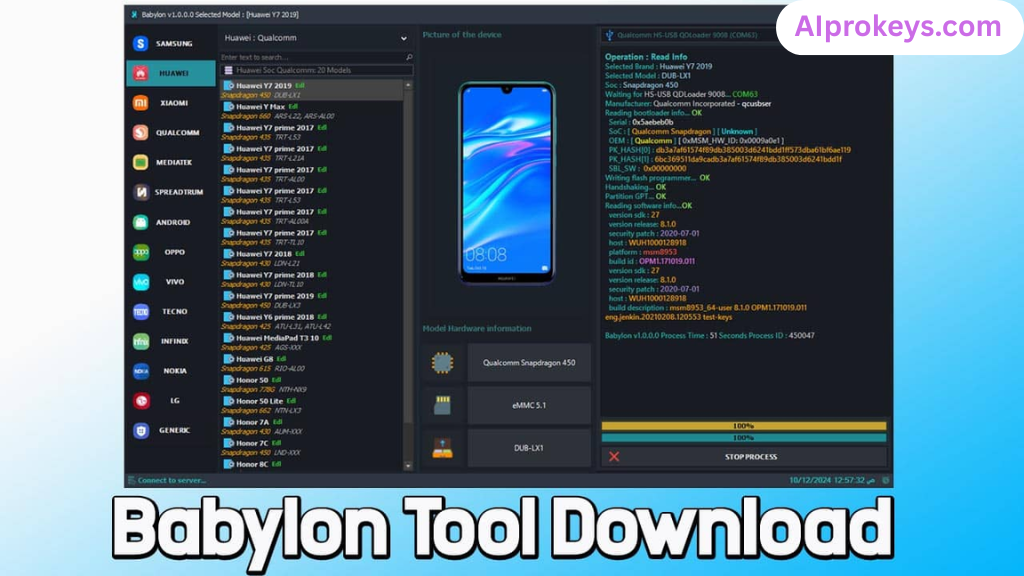This screenshot has width=1024, height=576.
Task: Click the eMMC 5.1 button
Action: pos(529,405)
